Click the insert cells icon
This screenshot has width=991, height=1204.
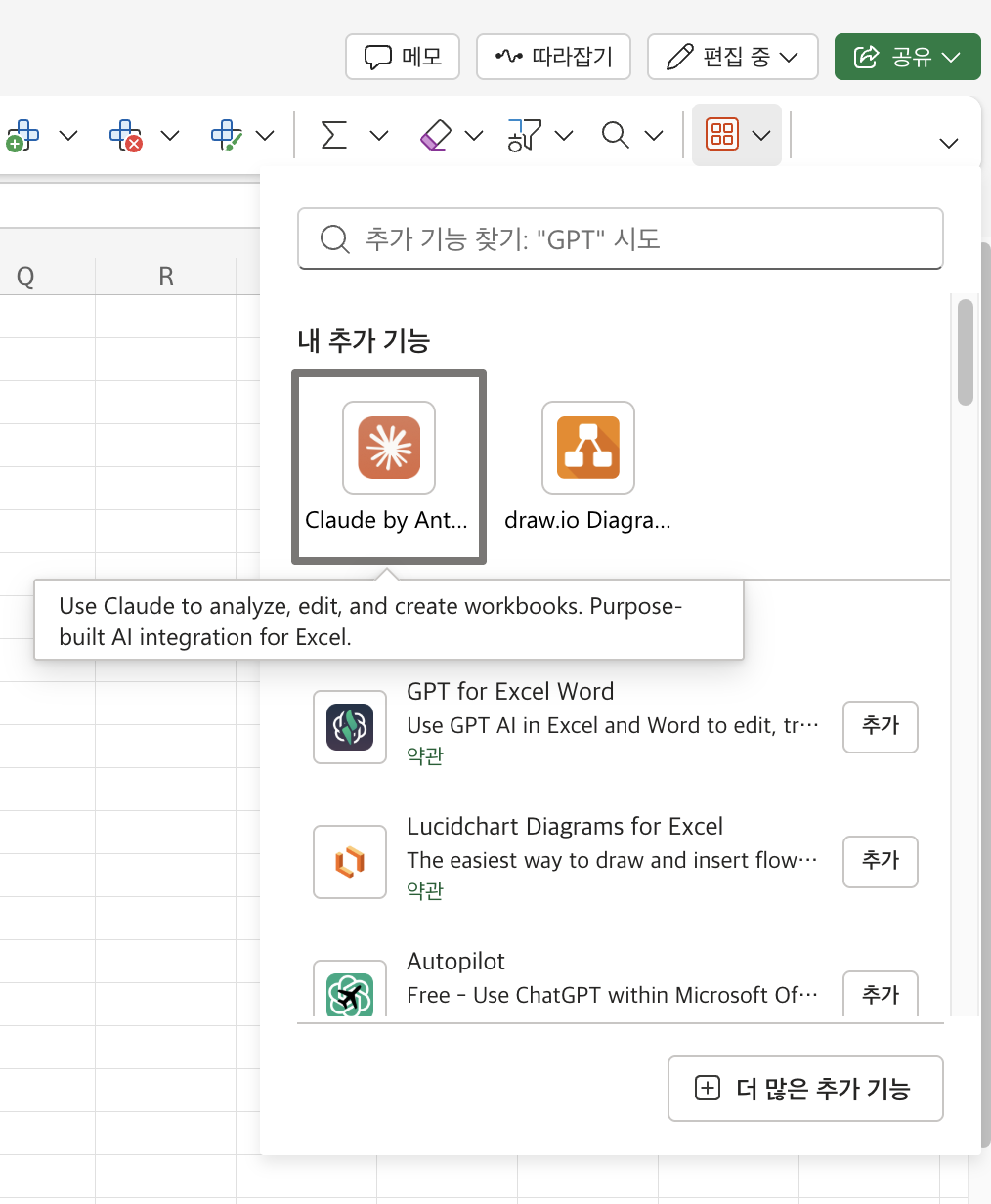(22, 135)
